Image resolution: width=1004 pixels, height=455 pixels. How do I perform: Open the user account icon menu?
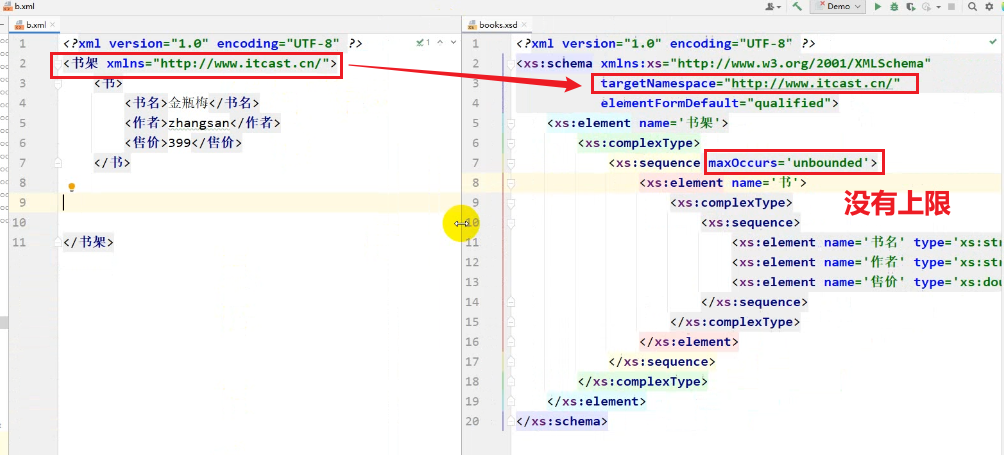point(773,6)
